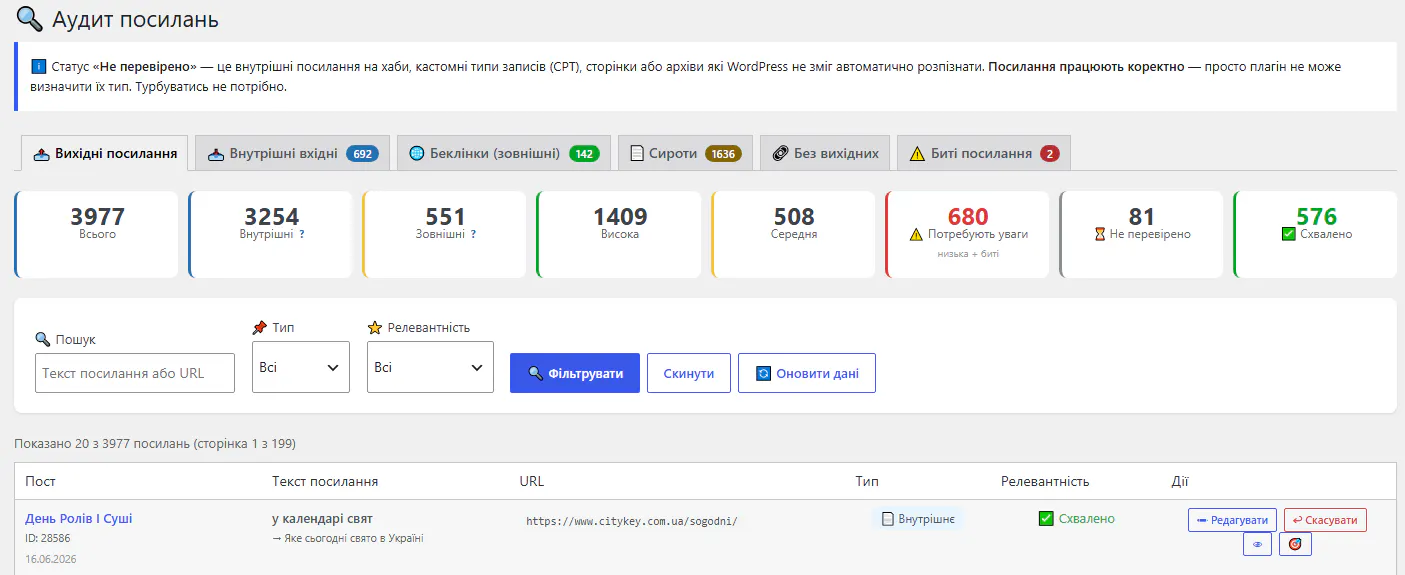The image size is (1405, 575).
Task: Click the magnifier icon beside Аудит посилань title
Action: (30, 19)
